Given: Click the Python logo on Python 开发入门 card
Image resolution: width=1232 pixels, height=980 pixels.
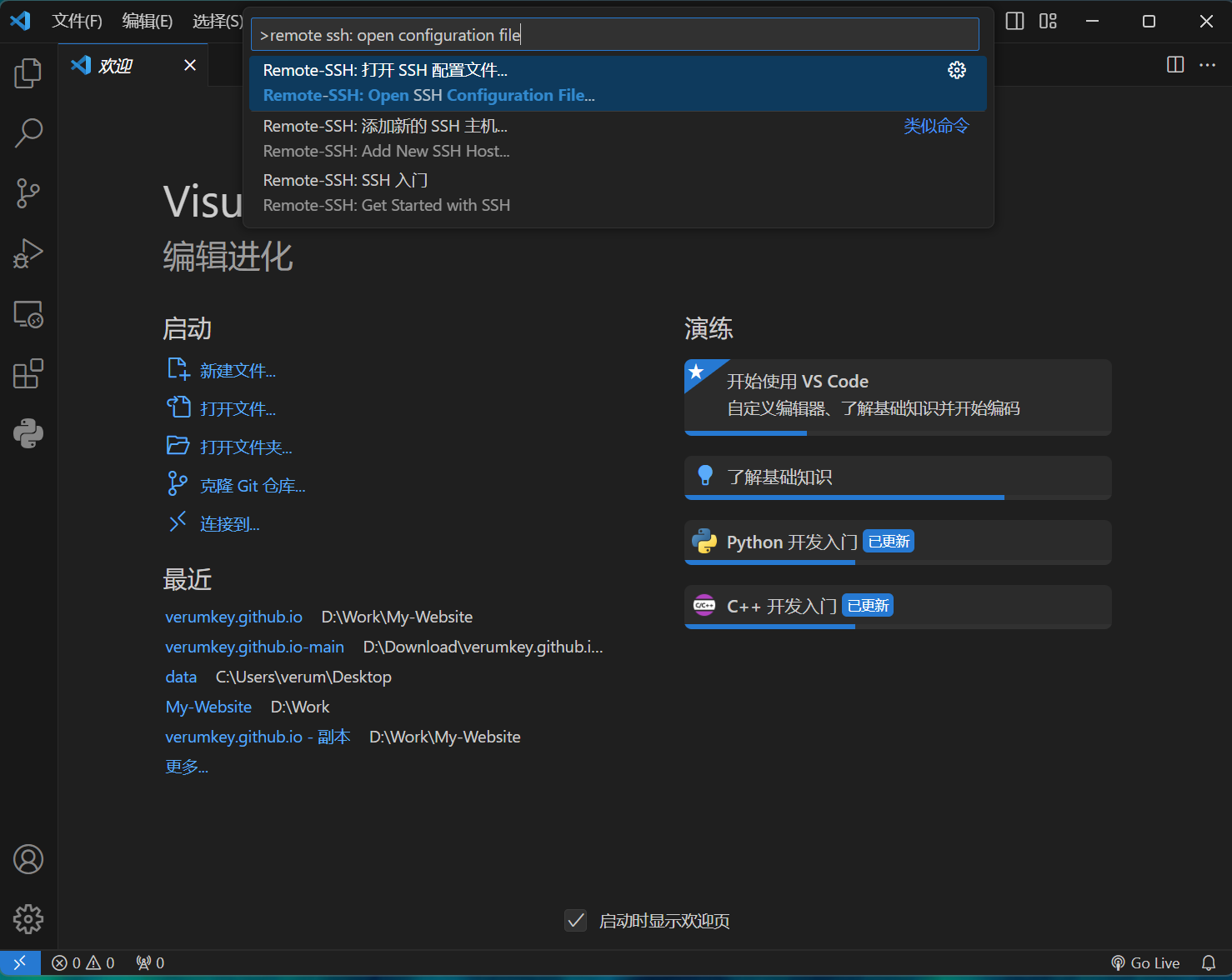Looking at the screenshot, I should pyautogui.click(x=705, y=541).
